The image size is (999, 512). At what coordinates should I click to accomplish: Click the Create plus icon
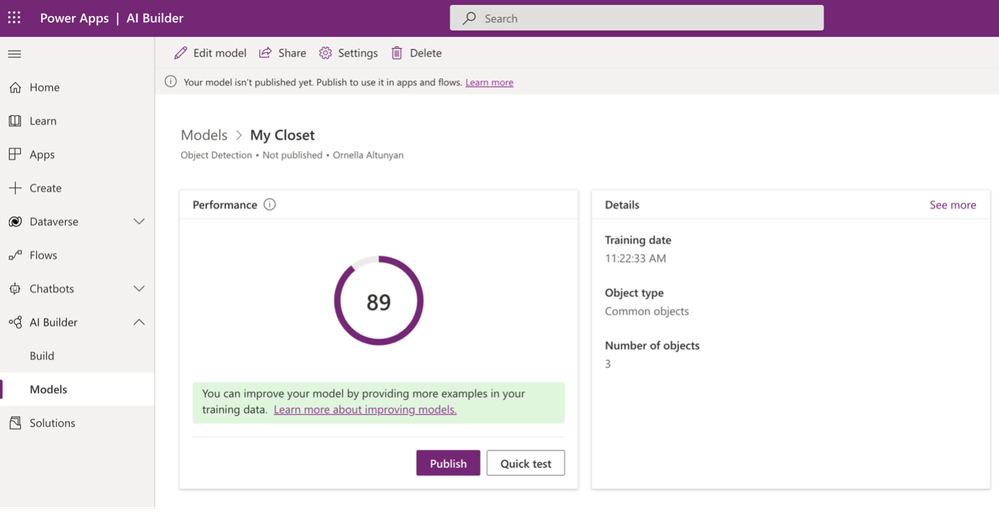[15, 188]
